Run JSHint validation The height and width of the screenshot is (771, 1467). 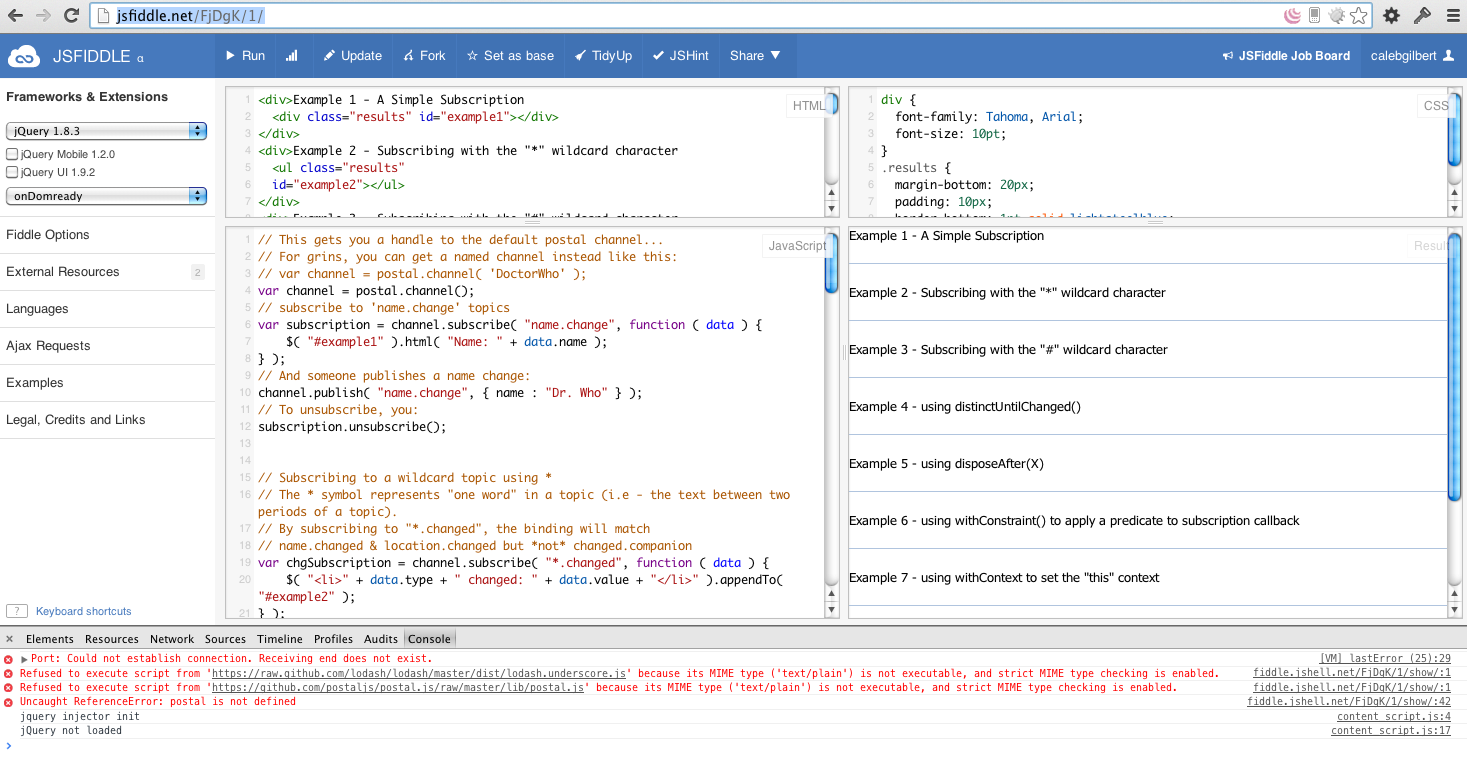tap(680, 56)
